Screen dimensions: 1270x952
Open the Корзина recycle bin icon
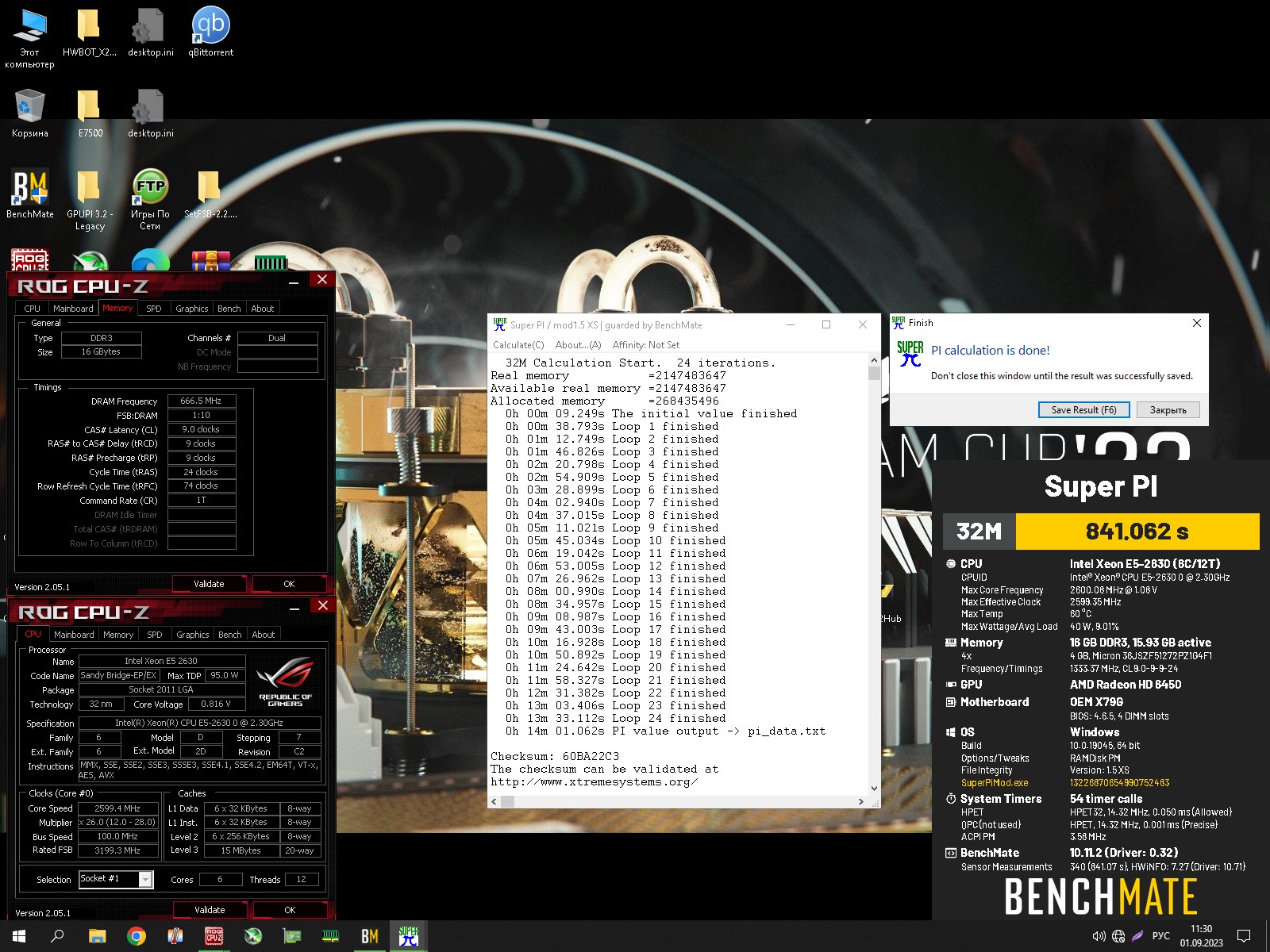coord(29,113)
